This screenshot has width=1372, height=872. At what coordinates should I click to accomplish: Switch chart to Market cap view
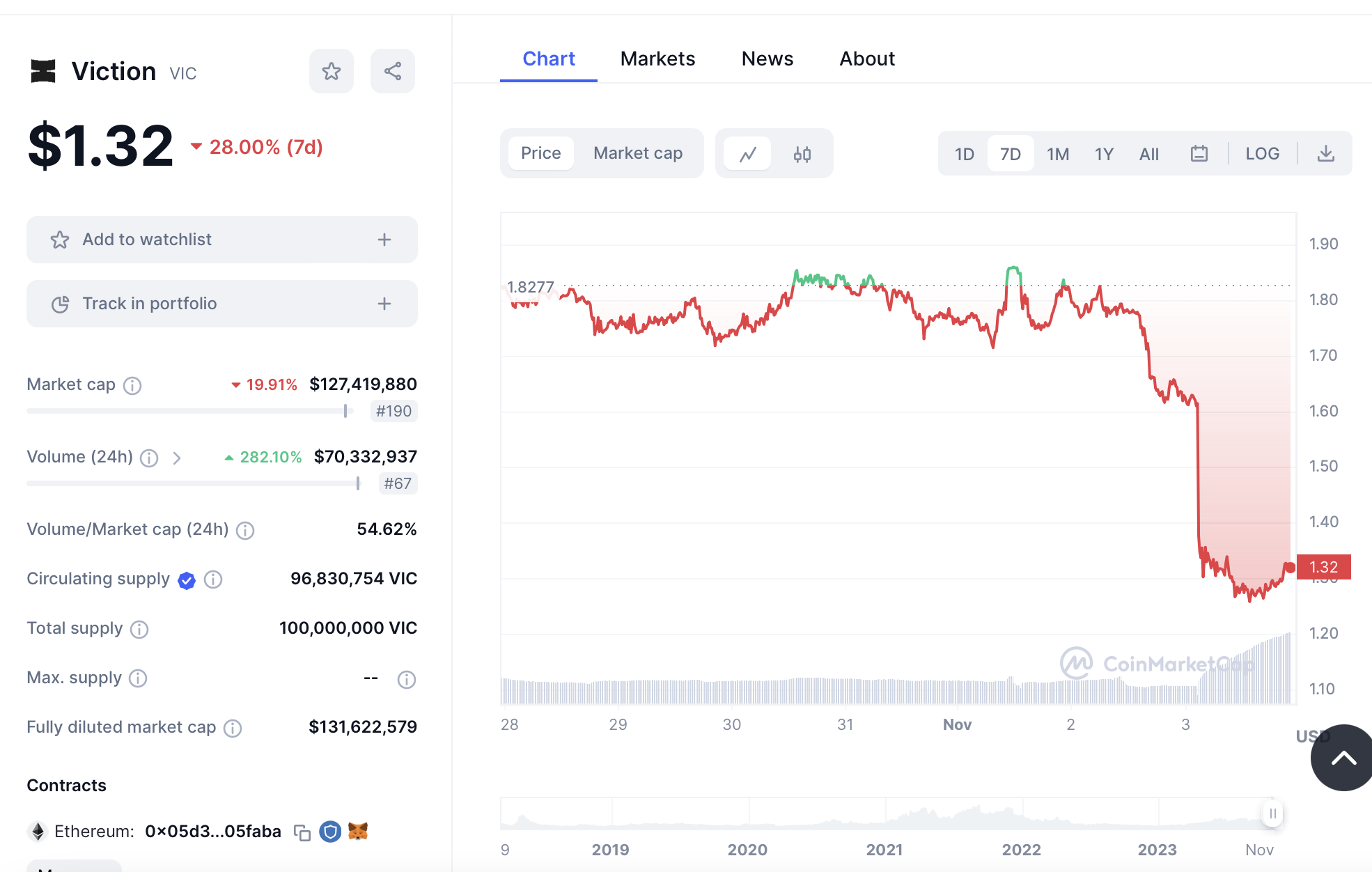tap(637, 153)
